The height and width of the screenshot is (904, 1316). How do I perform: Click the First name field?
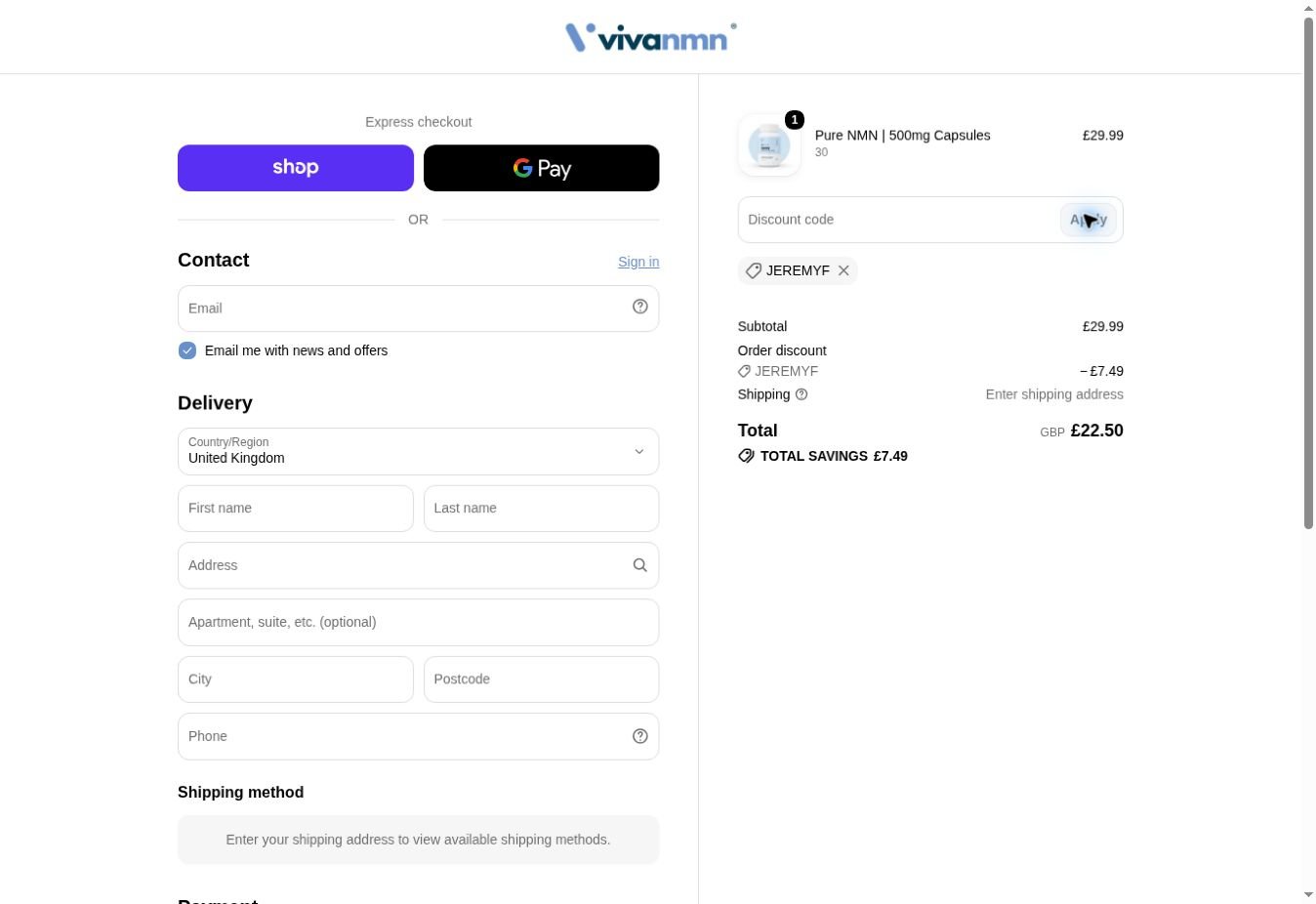point(296,509)
